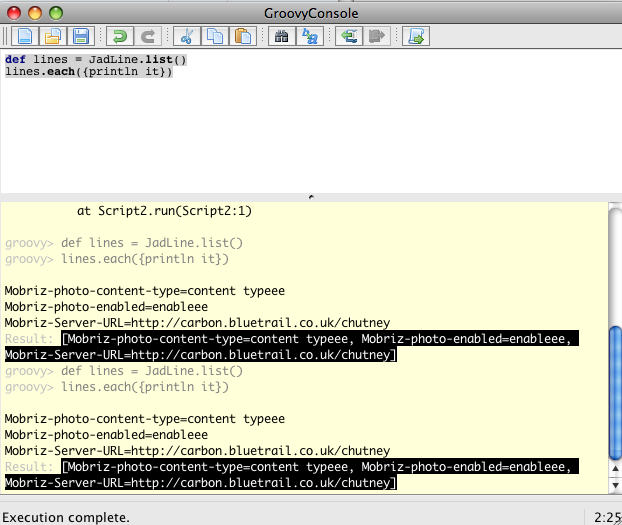Zoom GroovyConsole with the green button
Image resolution: width=622 pixels, height=525 pixels.
[x=56, y=13]
